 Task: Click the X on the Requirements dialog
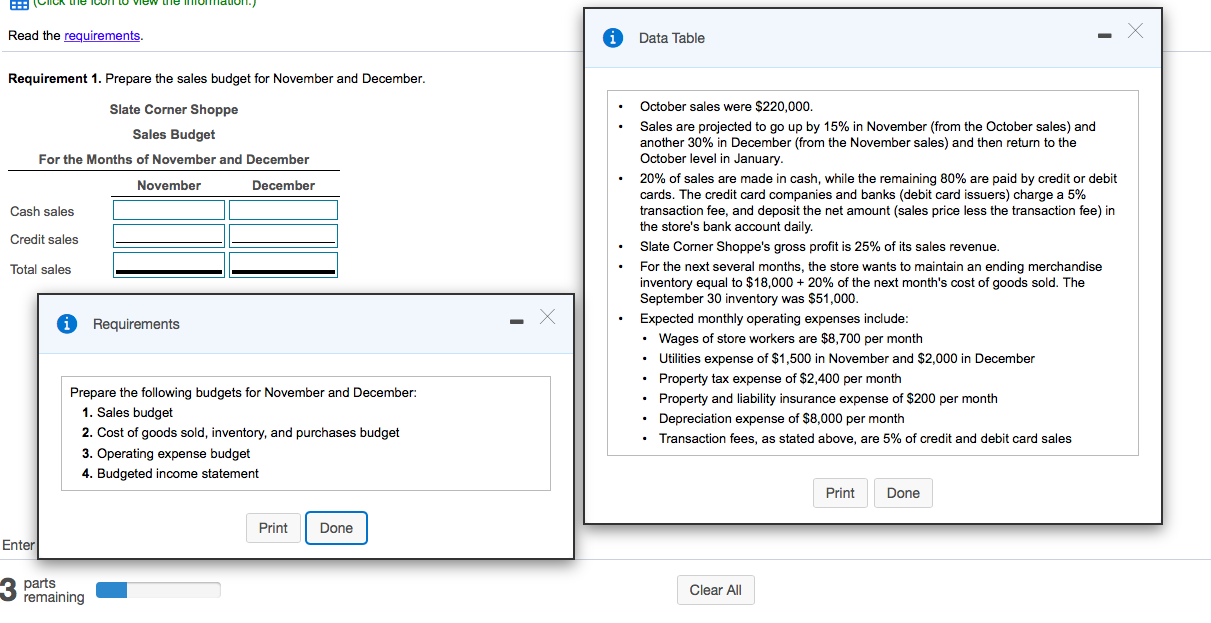point(547,316)
